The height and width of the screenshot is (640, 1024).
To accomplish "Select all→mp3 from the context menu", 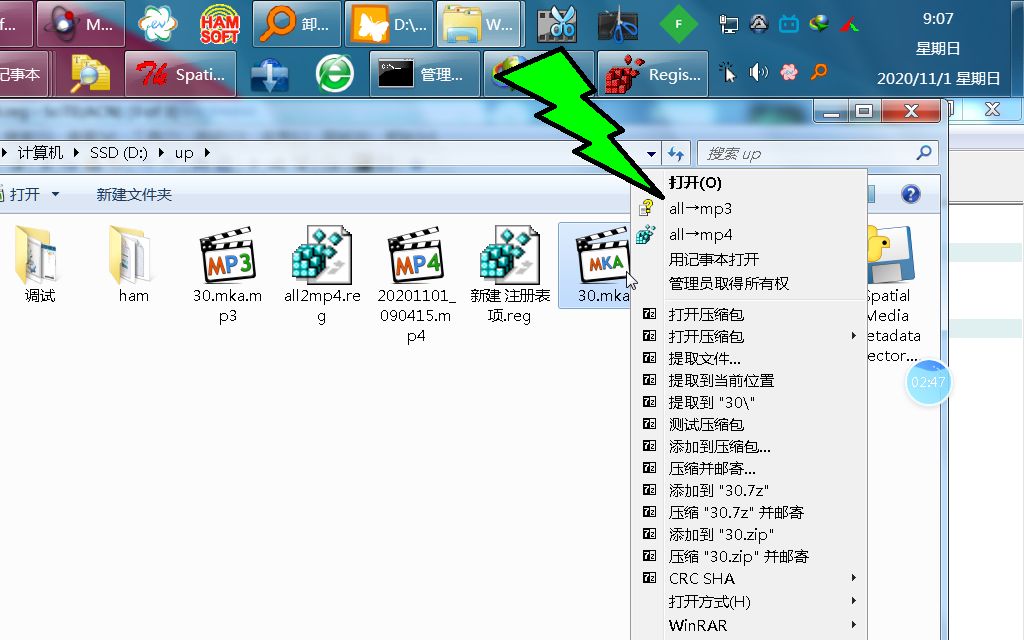I will (x=700, y=209).
